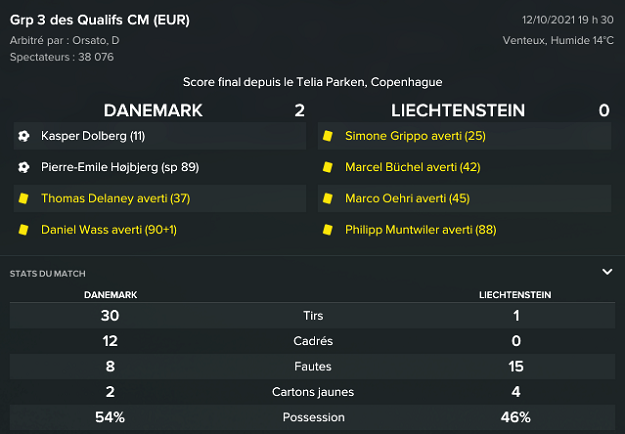Viewport: 625px width, 434px height.
Task: Select Thomas Delaney's booking entry
Action: click(x=115, y=199)
